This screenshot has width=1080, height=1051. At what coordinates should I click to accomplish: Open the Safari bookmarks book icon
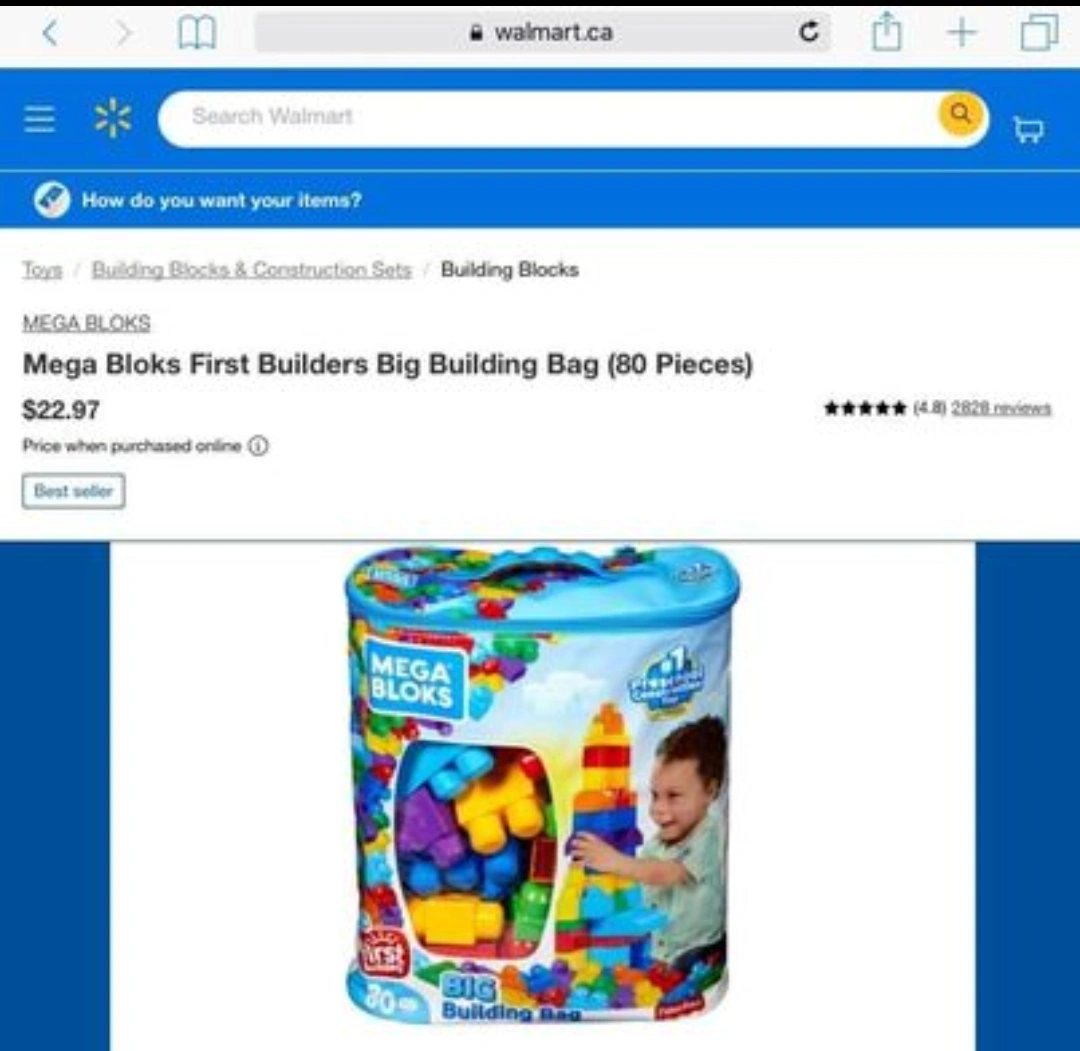[197, 32]
